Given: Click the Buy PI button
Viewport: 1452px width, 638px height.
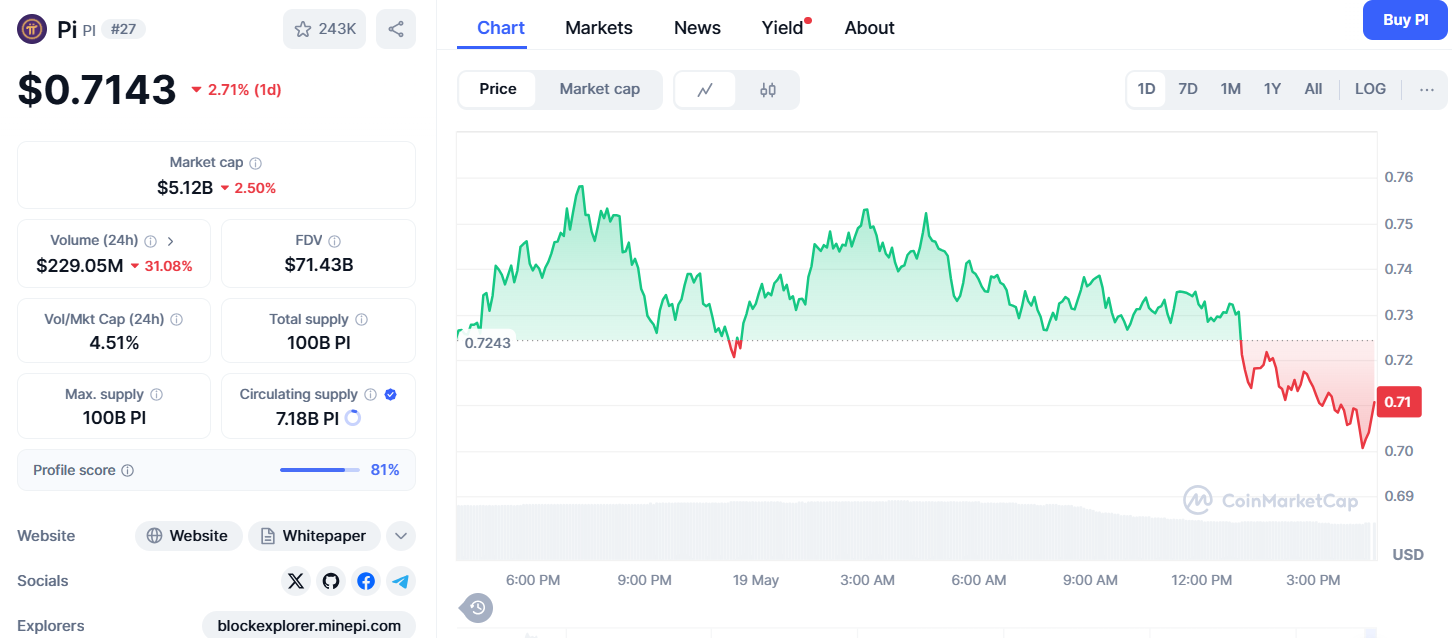Looking at the screenshot, I should click(x=1405, y=20).
